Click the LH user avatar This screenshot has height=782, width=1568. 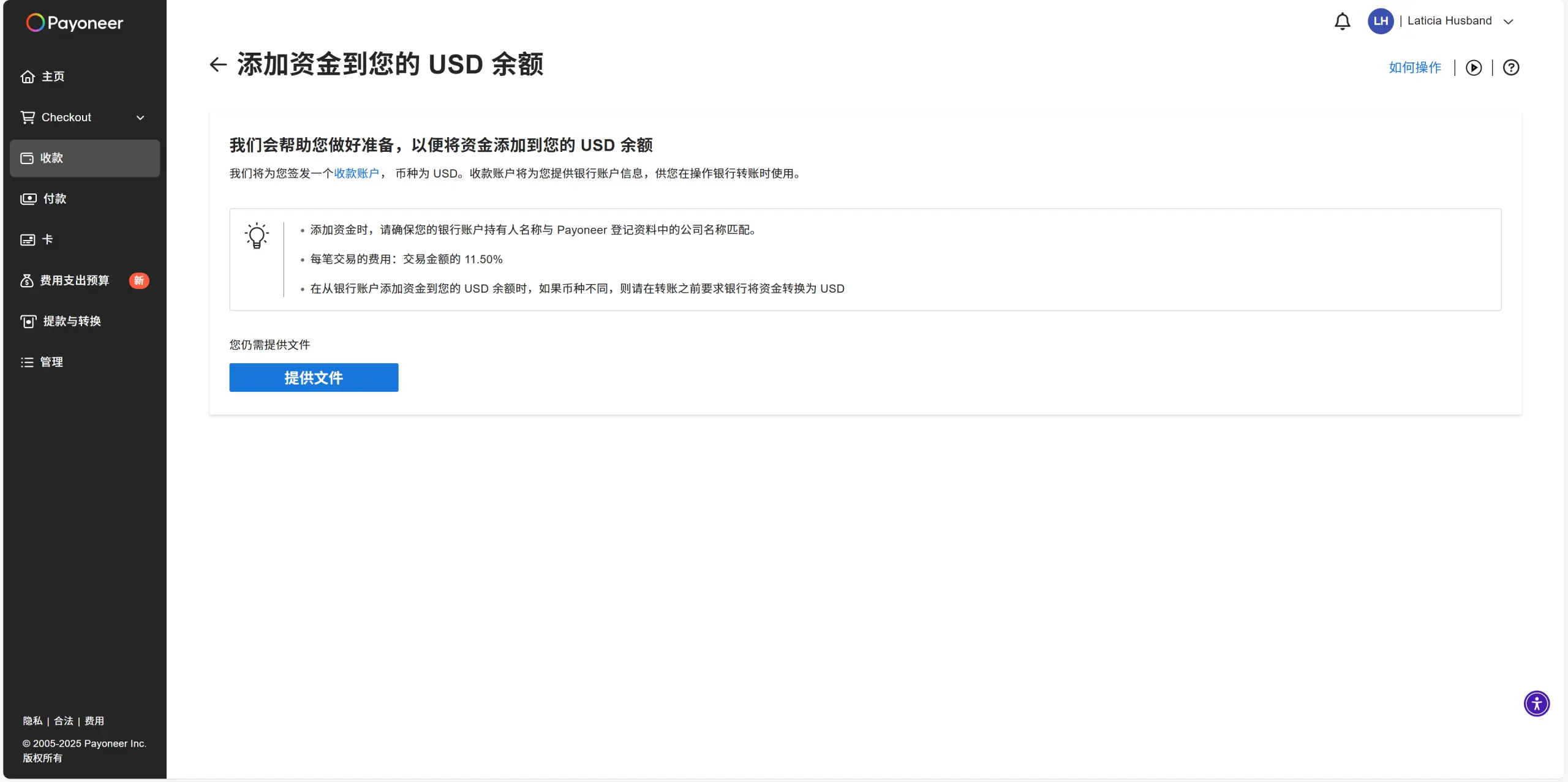[x=1381, y=21]
